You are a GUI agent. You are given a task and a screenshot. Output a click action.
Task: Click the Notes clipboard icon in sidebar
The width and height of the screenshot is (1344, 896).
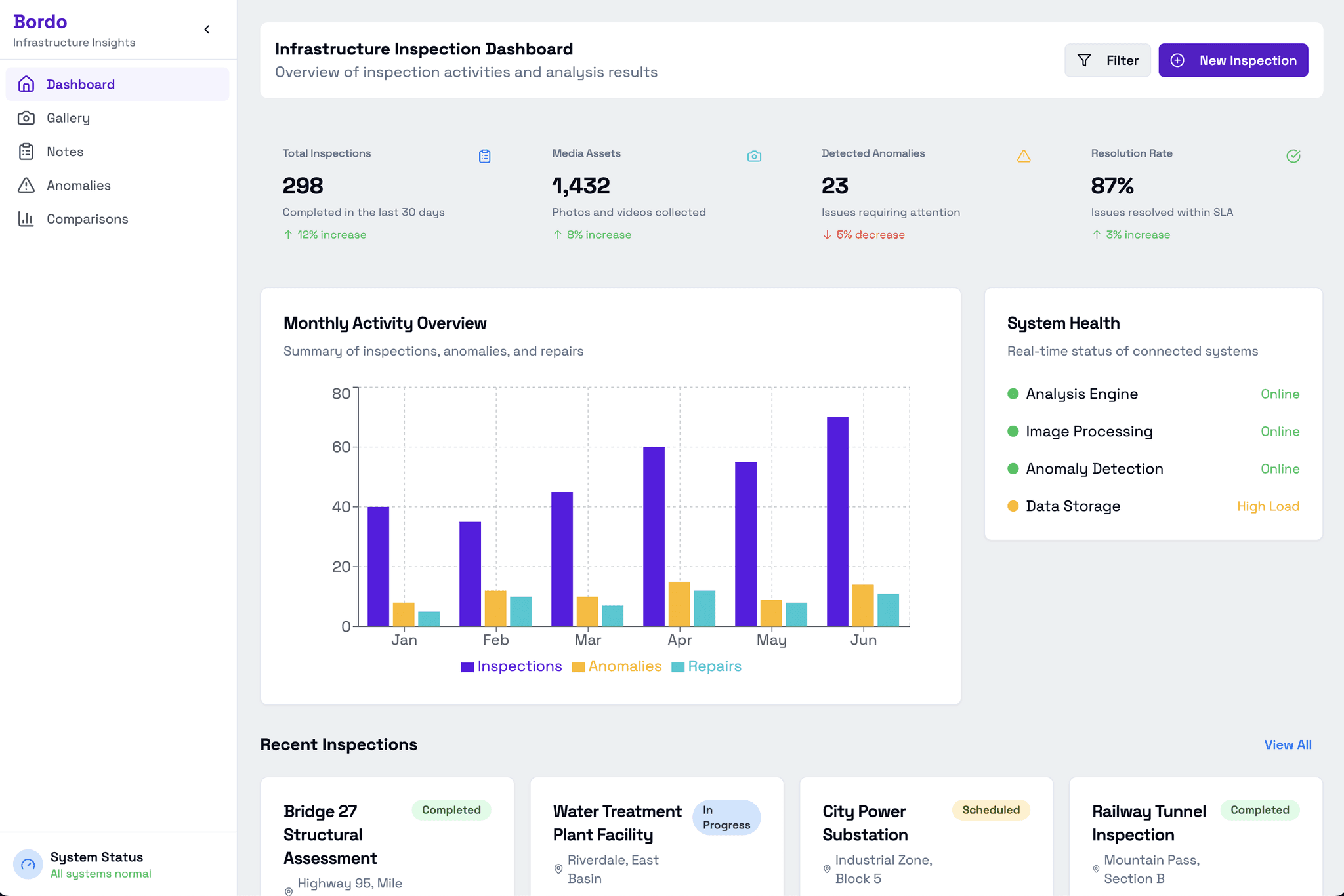pyautogui.click(x=26, y=152)
